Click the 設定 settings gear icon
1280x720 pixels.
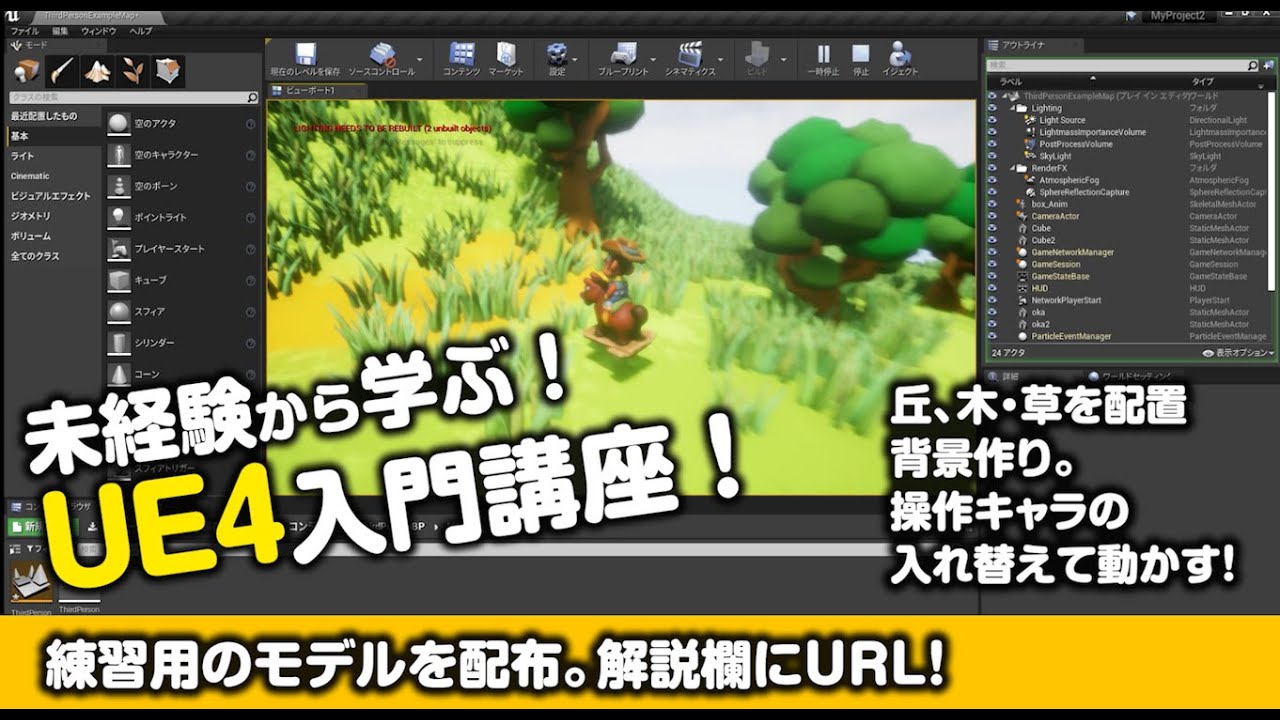557,54
